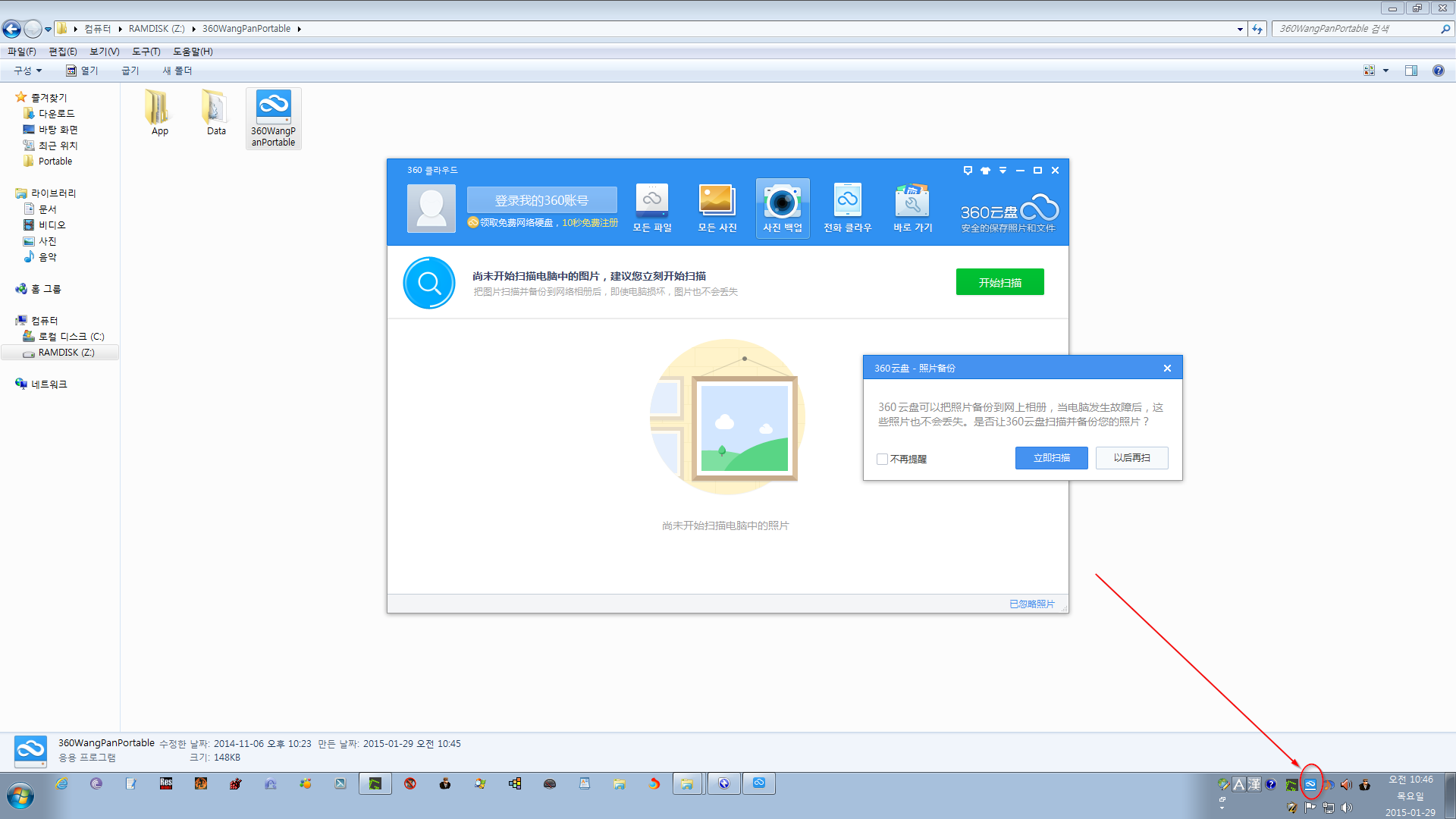
Task: Open the view options dropdown arrow in Explorer
Action: coord(1386,71)
